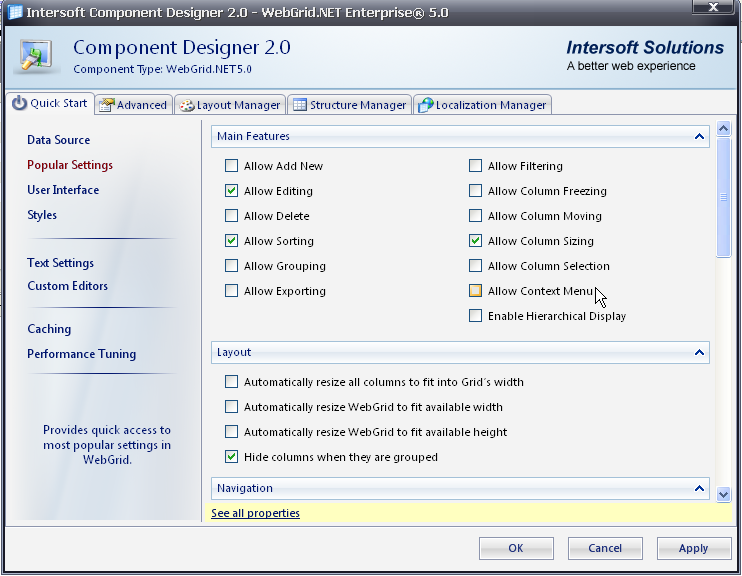Open the Advanced tab
This screenshot has width=742, height=576.
pyautogui.click(x=133, y=105)
